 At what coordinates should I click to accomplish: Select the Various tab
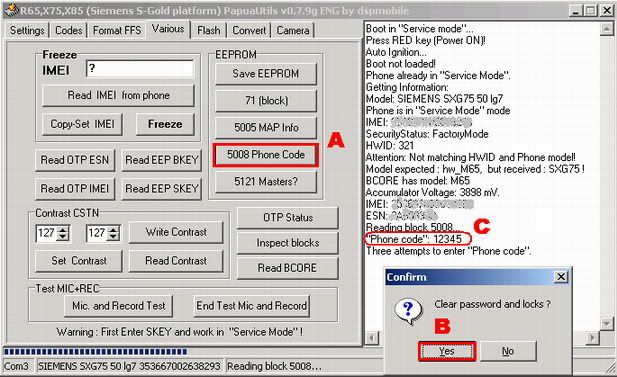click(168, 29)
